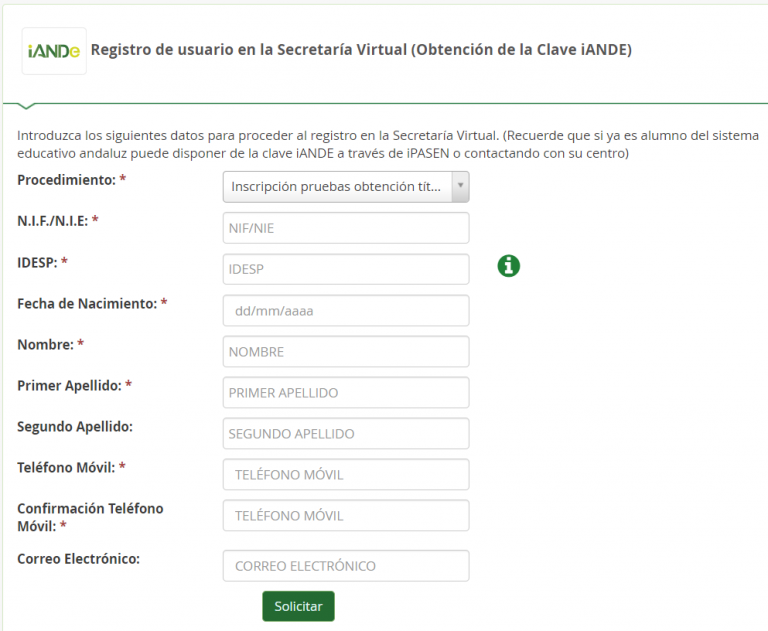The height and width of the screenshot is (631, 768).
Task: Select the dd/mm/aaaa birth date field
Action: click(345, 310)
